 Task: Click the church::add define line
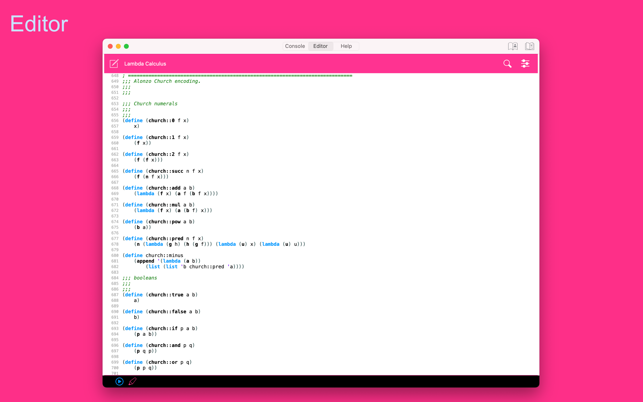click(158, 188)
